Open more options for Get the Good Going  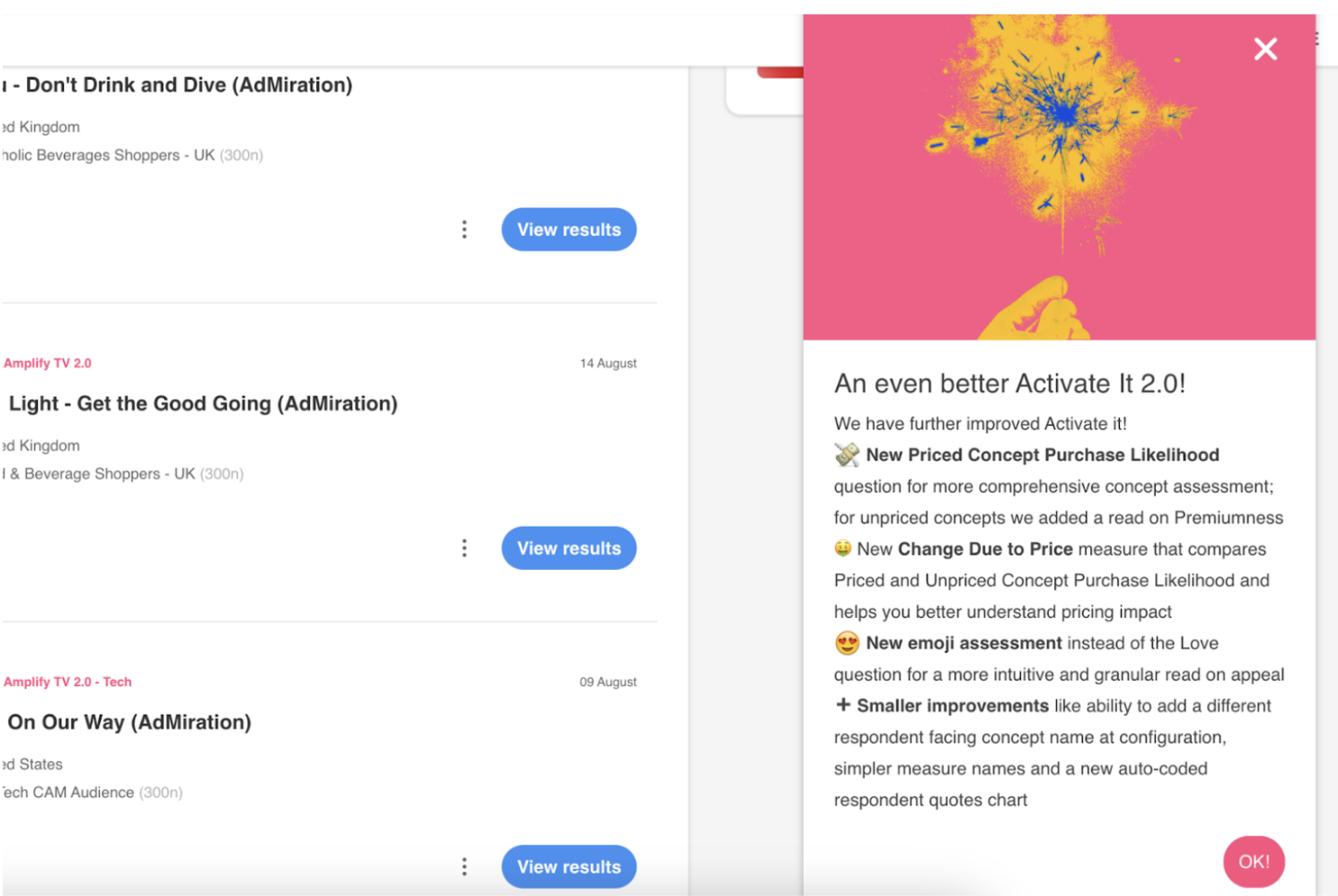(464, 549)
